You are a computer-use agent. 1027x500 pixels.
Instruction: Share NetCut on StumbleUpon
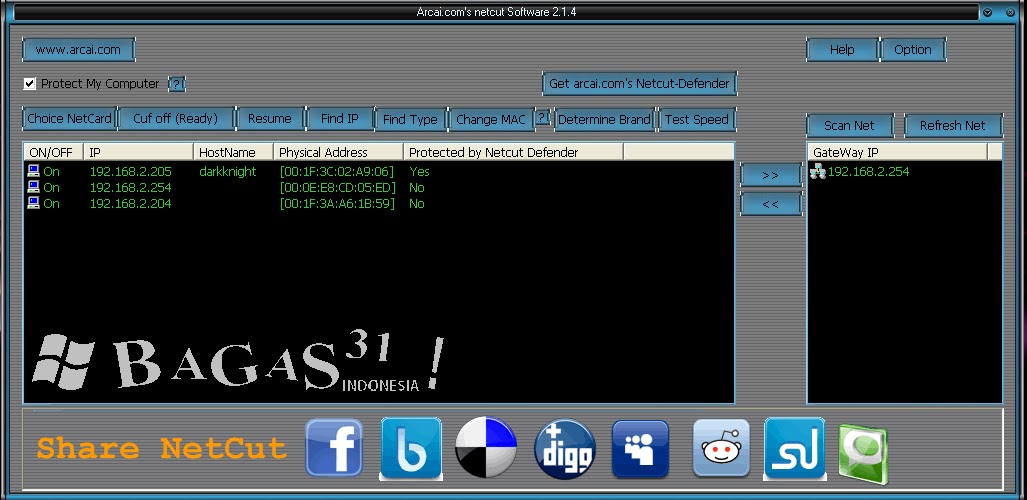(794, 448)
